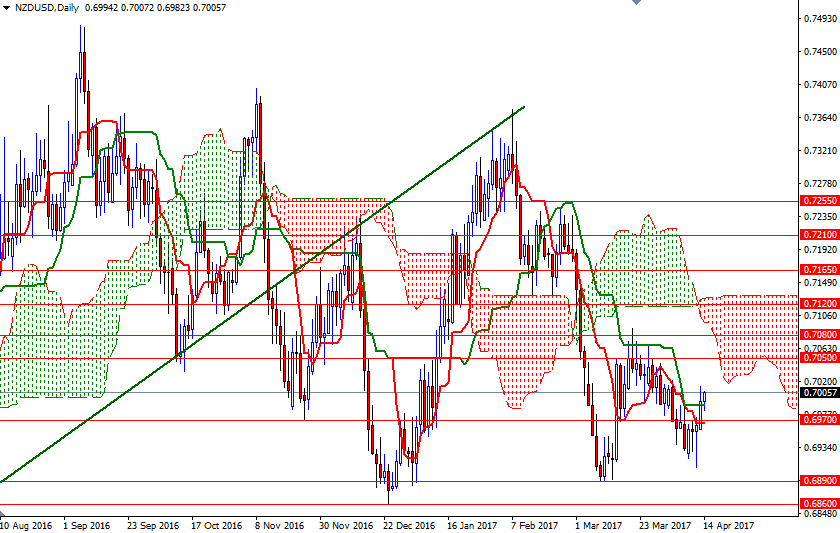Select the 0.68900 price level label
The height and width of the screenshot is (533, 840).
tap(819, 481)
